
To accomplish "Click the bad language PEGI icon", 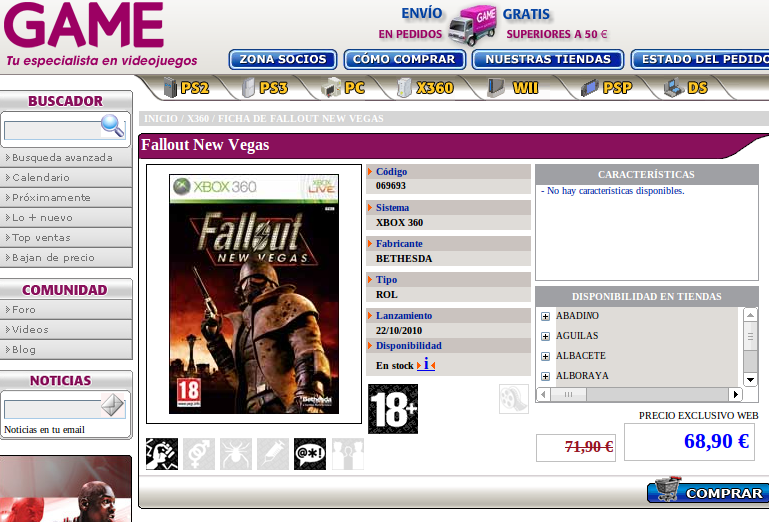I will [310, 454].
